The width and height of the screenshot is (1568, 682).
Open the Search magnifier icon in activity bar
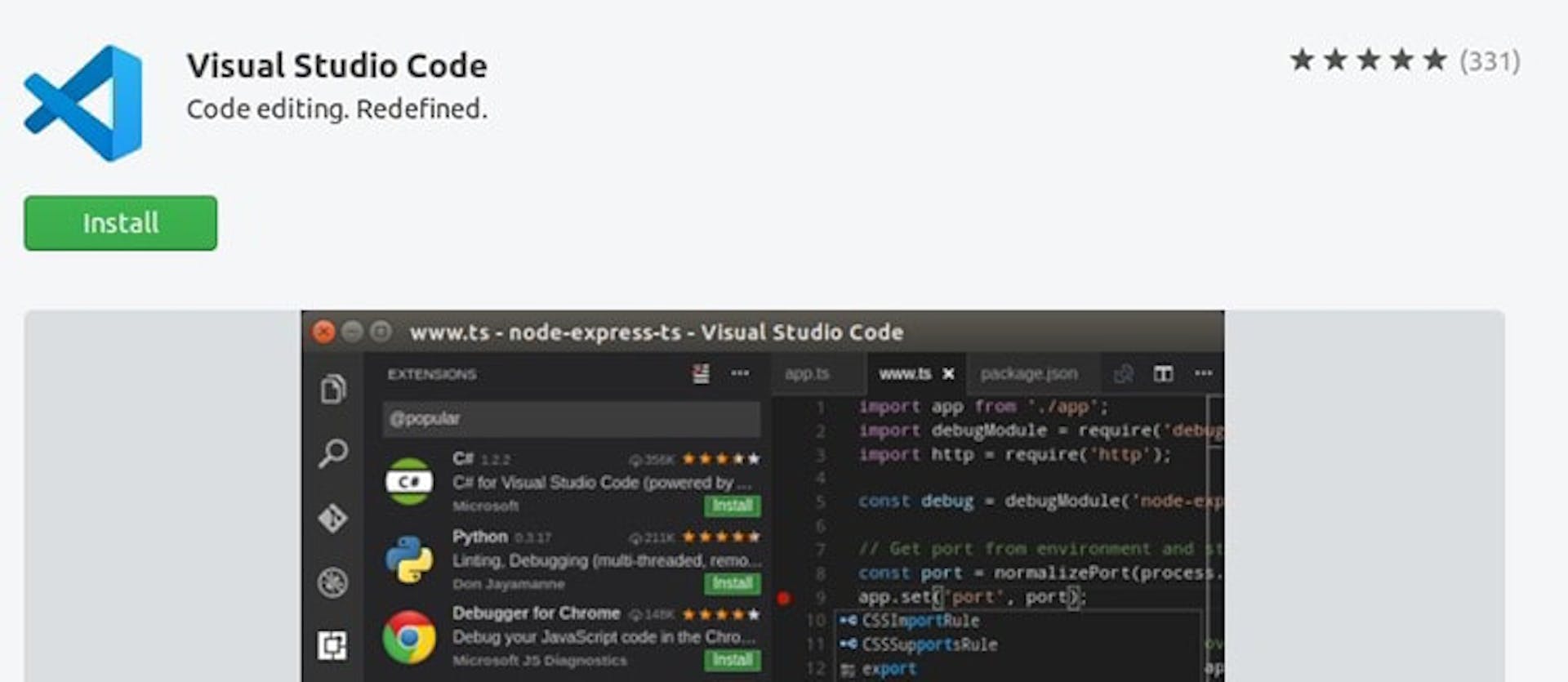point(333,452)
